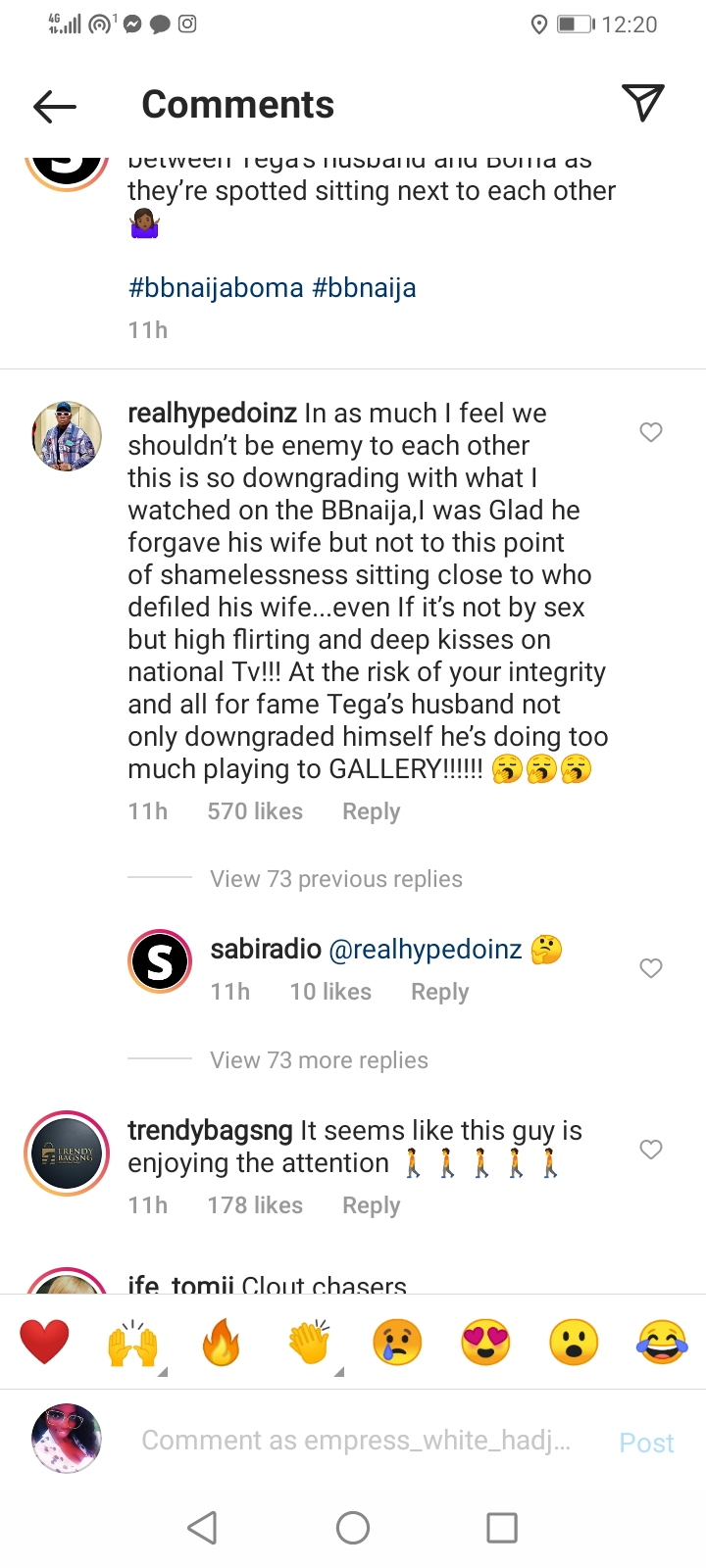
Task: Like the sabiradio reply with the heart
Action: tap(651, 968)
